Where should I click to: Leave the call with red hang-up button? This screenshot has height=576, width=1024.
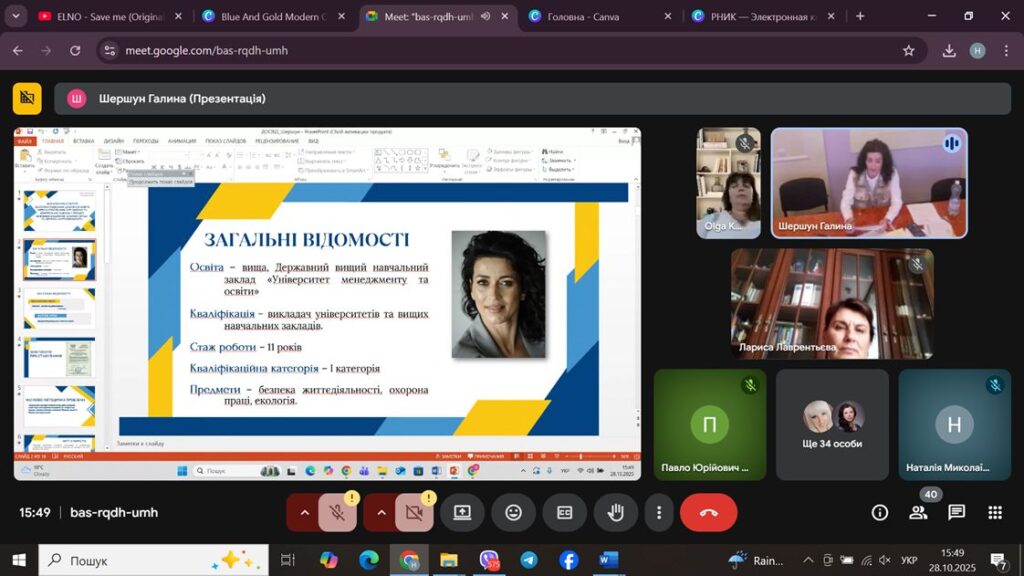(708, 513)
